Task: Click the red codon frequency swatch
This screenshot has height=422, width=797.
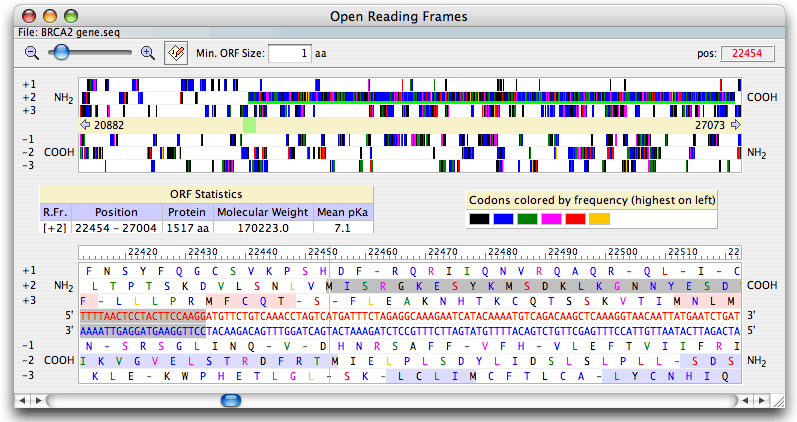Action: (x=575, y=219)
